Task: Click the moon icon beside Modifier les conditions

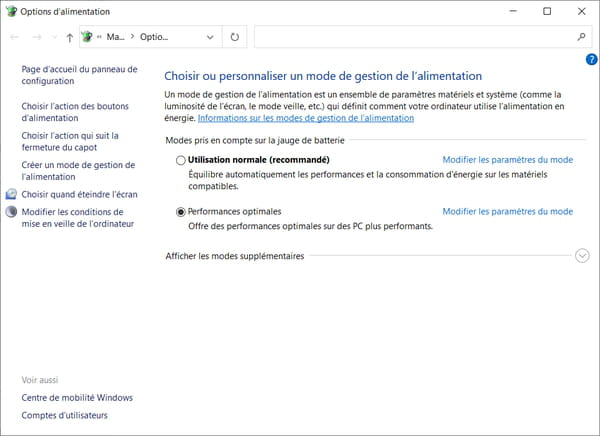Action: tap(11, 212)
